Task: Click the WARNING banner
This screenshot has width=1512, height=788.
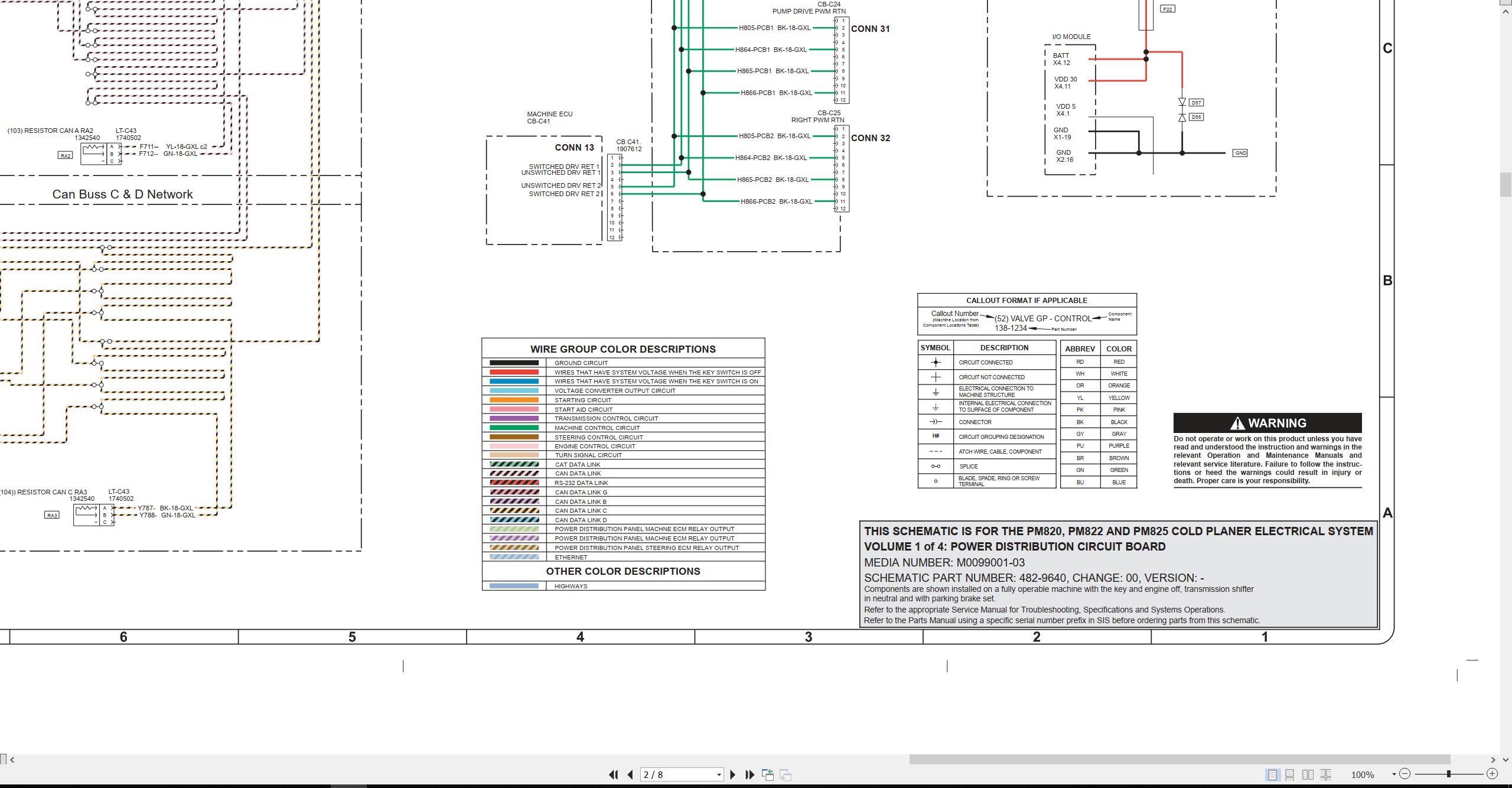Action: coord(1267,423)
